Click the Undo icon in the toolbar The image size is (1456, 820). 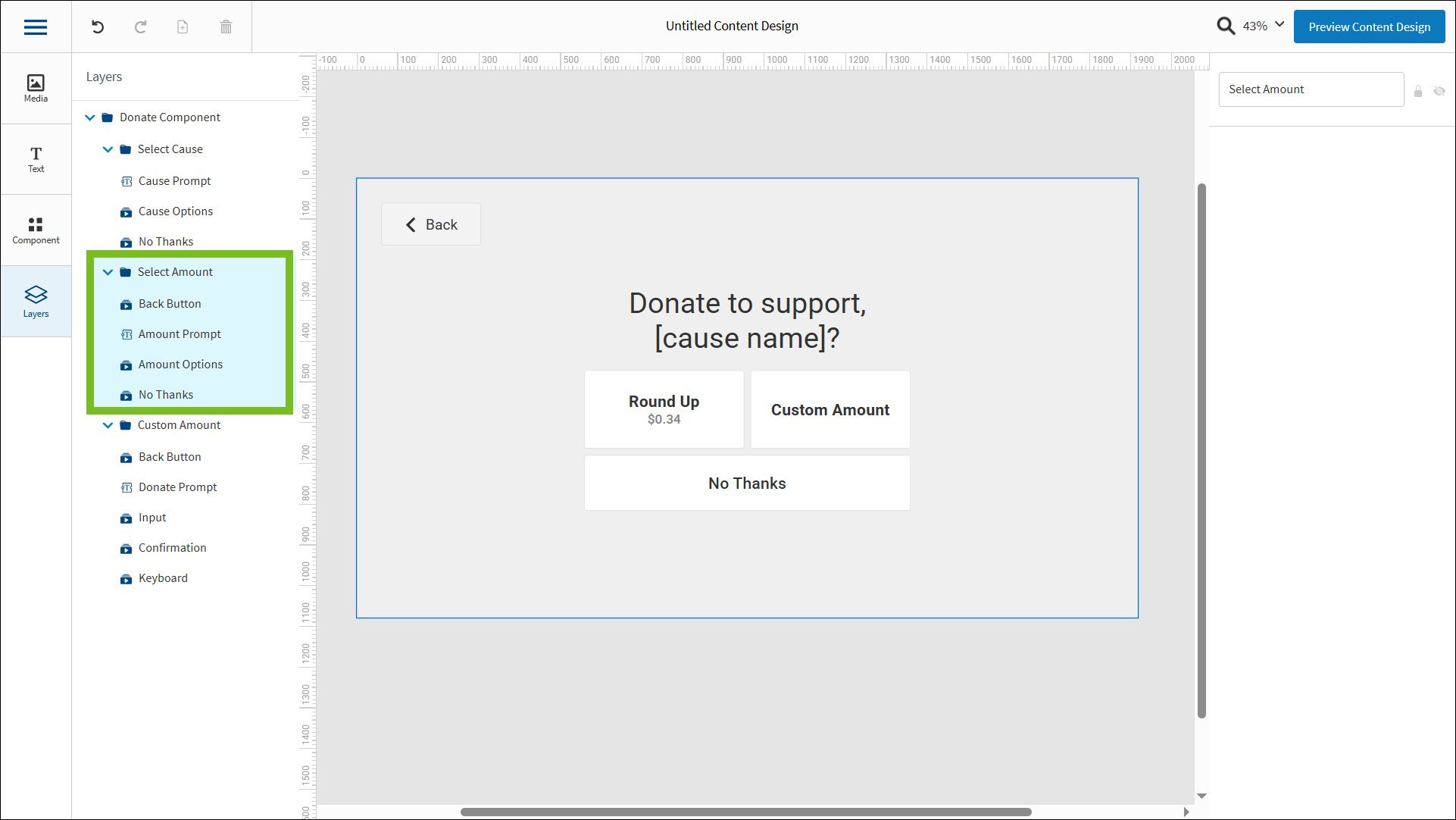click(x=96, y=27)
